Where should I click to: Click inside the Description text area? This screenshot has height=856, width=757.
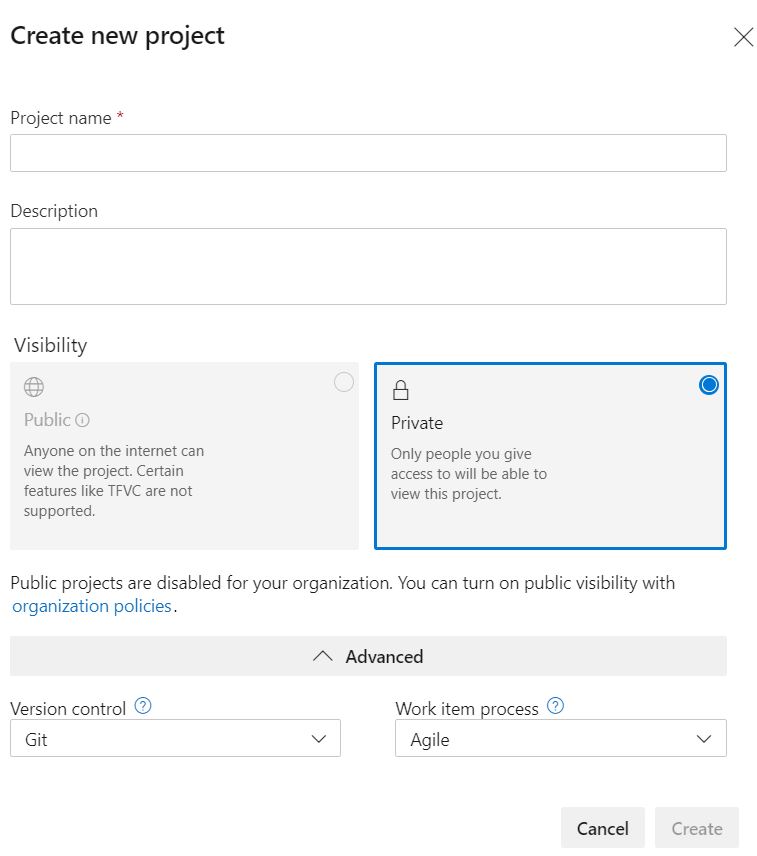(x=368, y=265)
